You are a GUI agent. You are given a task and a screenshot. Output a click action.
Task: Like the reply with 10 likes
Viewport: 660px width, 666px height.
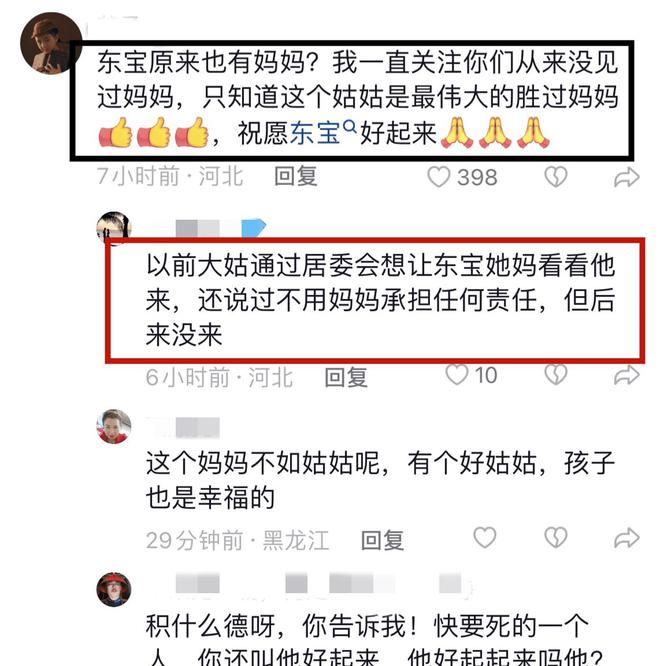[457, 375]
